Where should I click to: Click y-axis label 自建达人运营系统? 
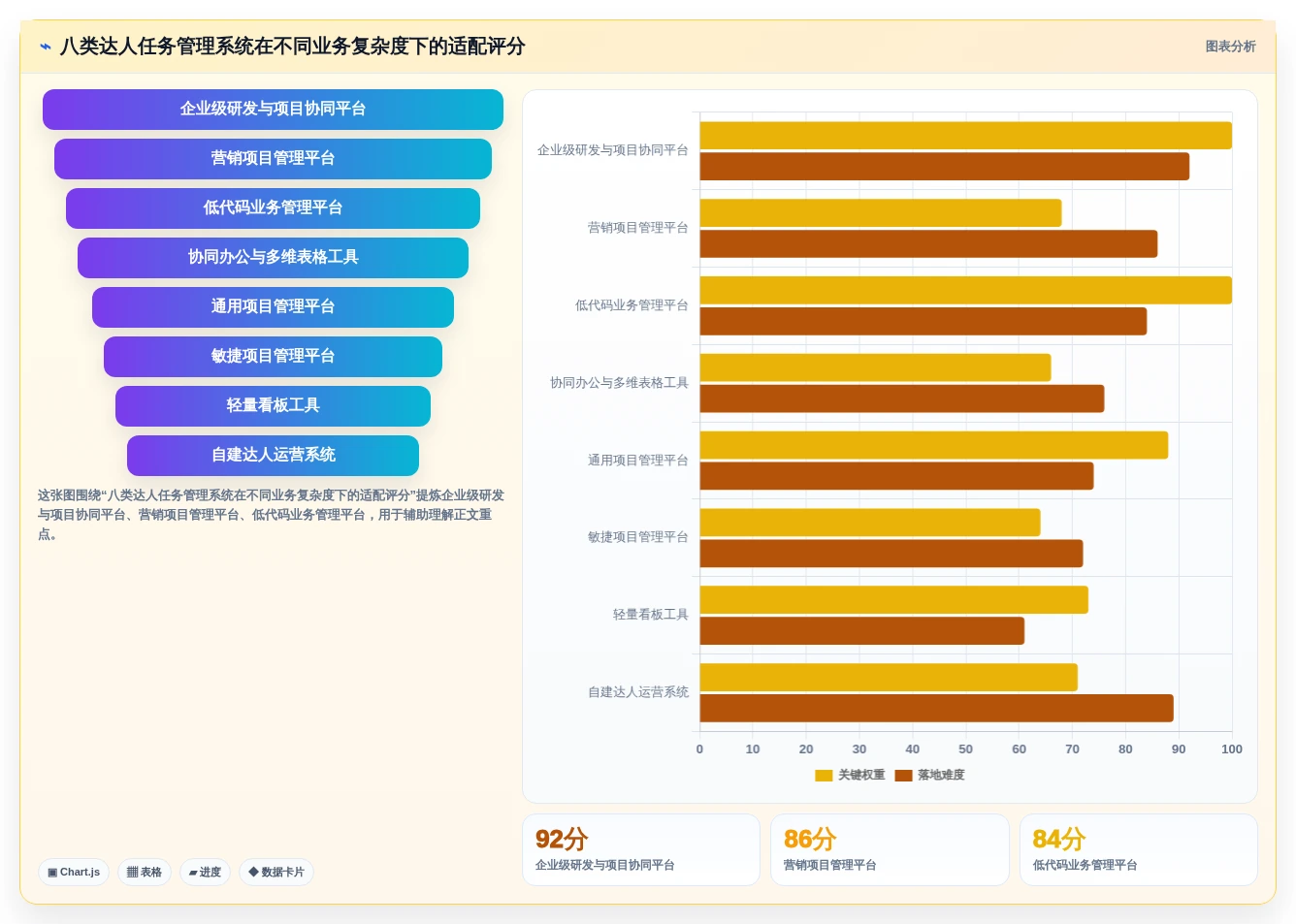click(x=638, y=692)
